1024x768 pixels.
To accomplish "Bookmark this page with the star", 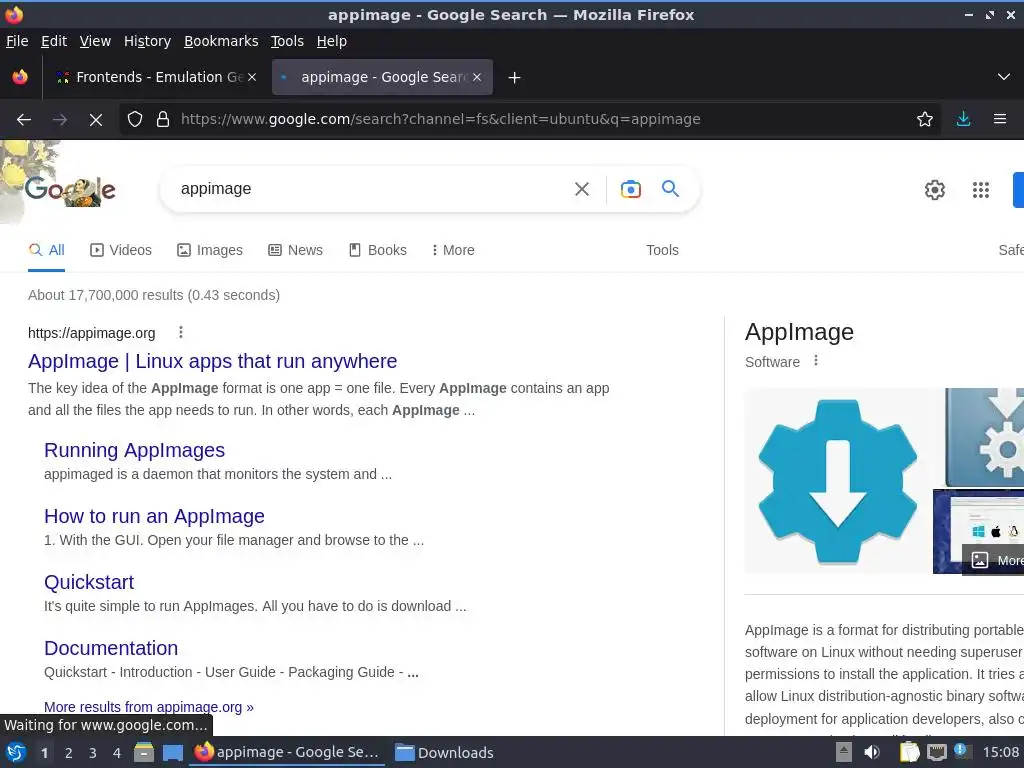I will 925,120.
